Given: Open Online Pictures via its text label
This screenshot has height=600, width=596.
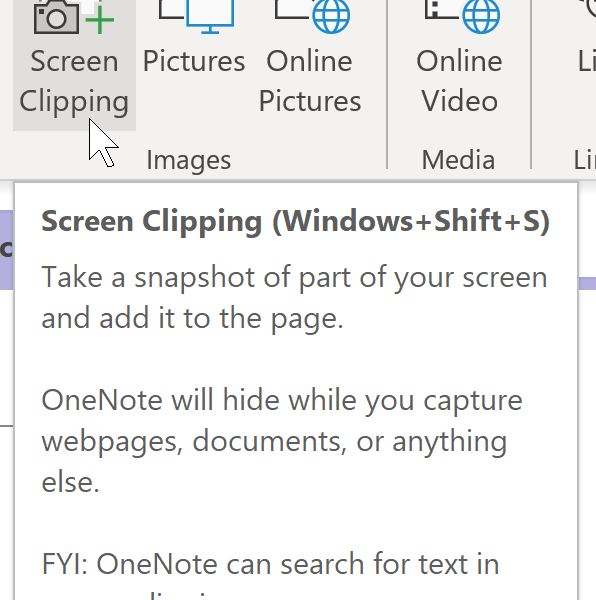Looking at the screenshot, I should point(310,81).
